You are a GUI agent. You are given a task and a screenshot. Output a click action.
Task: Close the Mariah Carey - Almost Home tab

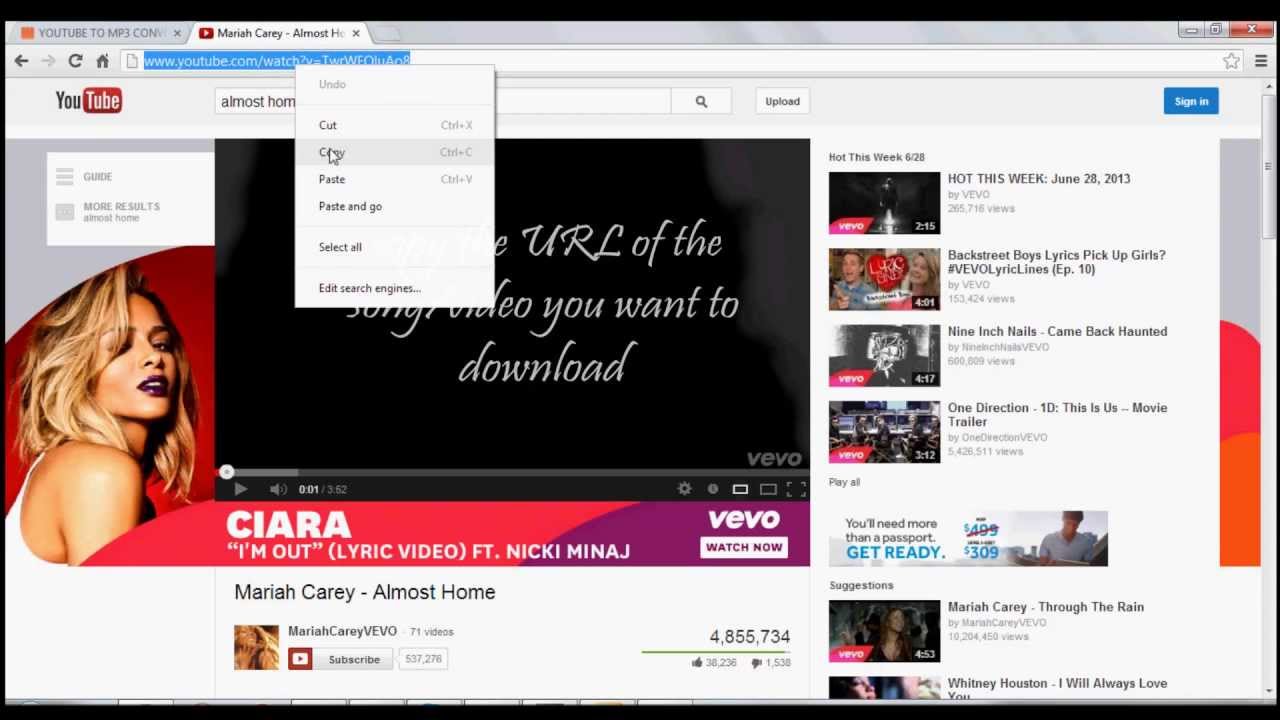(x=356, y=33)
